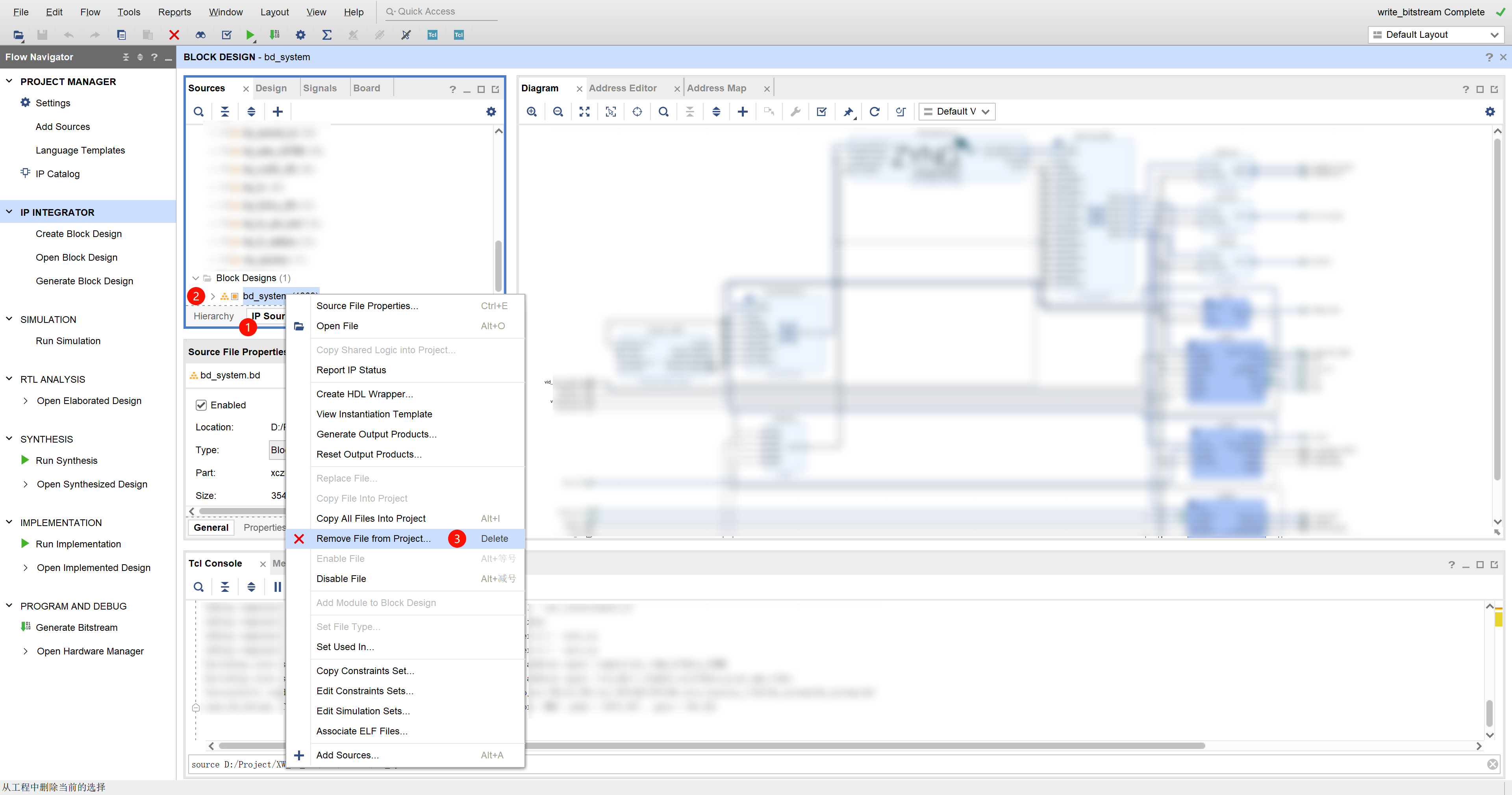Open the Reports menu
The height and width of the screenshot is (795, 1512).
click(174, 12)
